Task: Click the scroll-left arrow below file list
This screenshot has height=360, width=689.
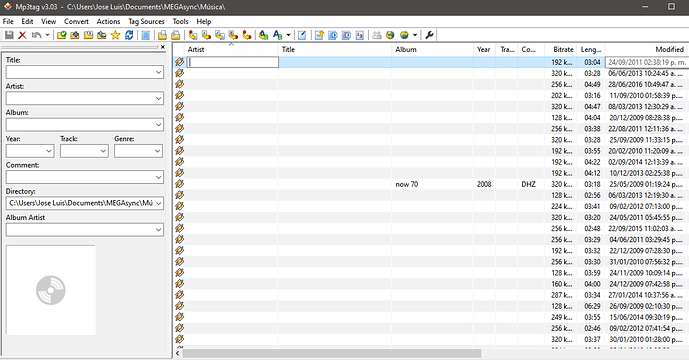Action: click(178, 353)
